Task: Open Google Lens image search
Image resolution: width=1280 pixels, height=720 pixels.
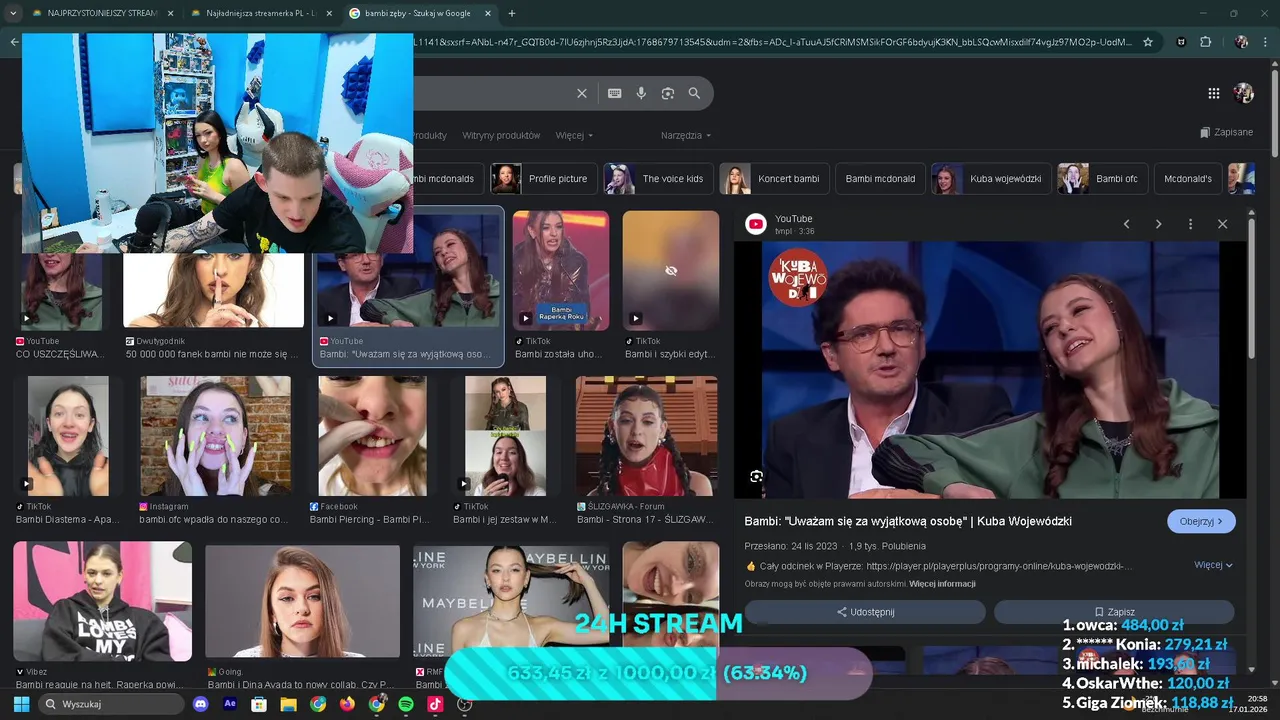Action: pos(668,93)
